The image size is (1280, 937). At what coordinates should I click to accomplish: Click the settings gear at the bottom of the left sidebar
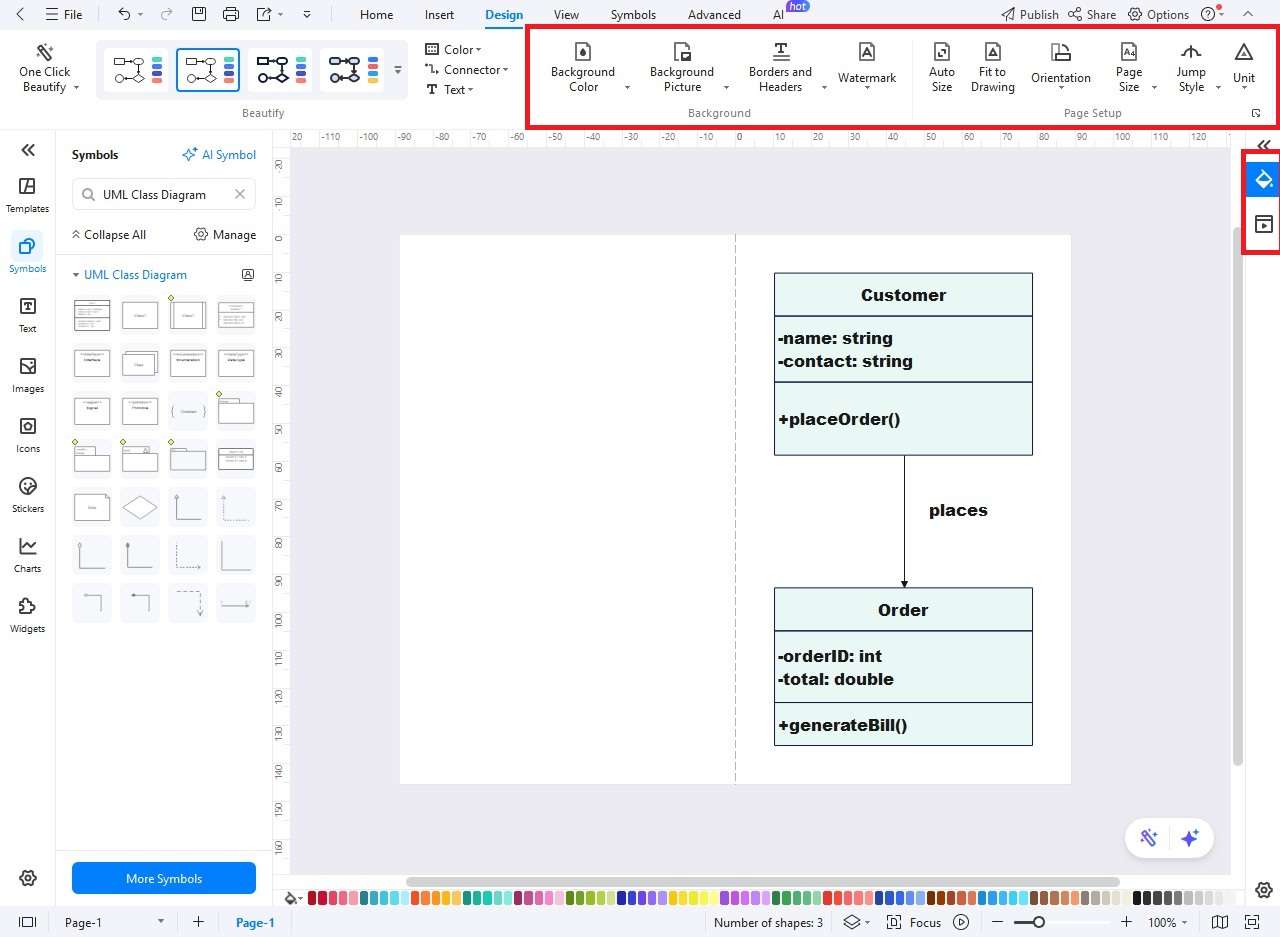(28, 878)
